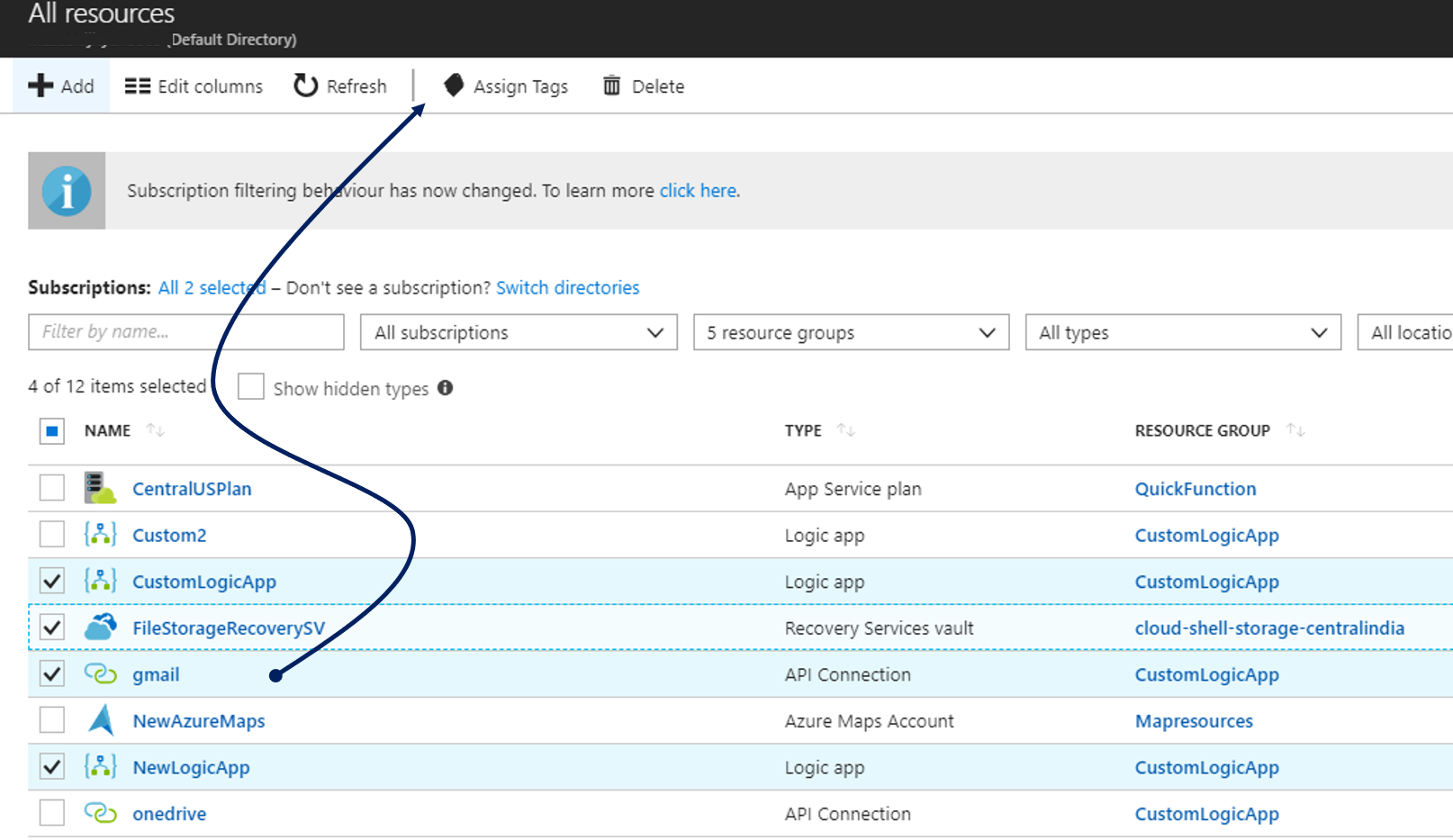Image resolution: width=1453 pixels, height=840 pixels.
Task: Open CustomLogicApp group in onedrive row
Action: click(1207, 814)
